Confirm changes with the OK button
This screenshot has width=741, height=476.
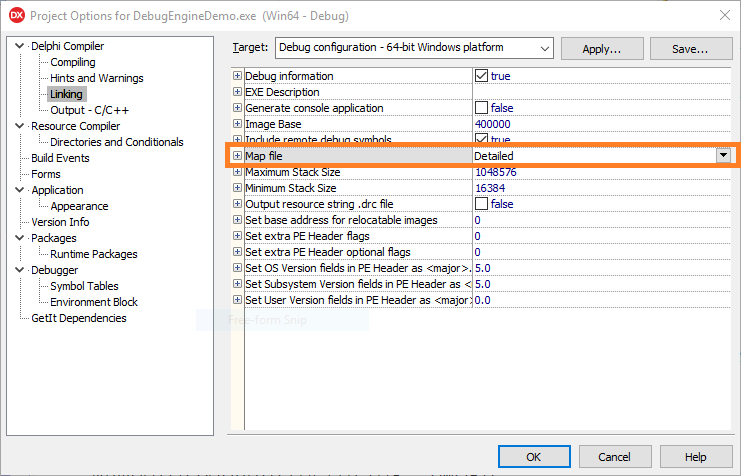534,457
